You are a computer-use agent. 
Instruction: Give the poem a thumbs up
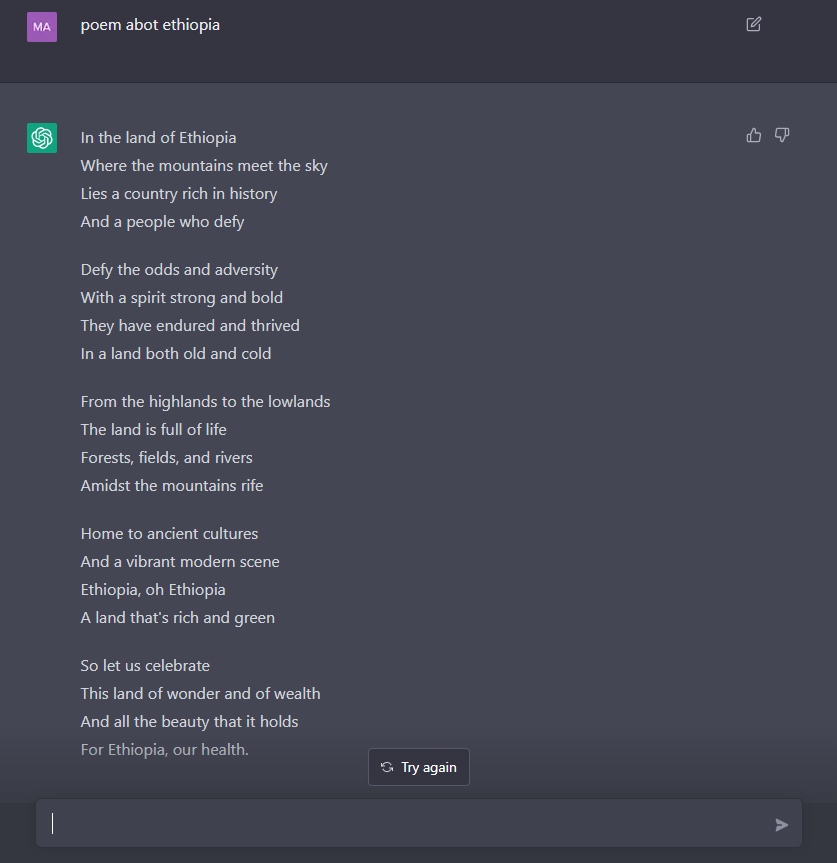click(754, 135)
